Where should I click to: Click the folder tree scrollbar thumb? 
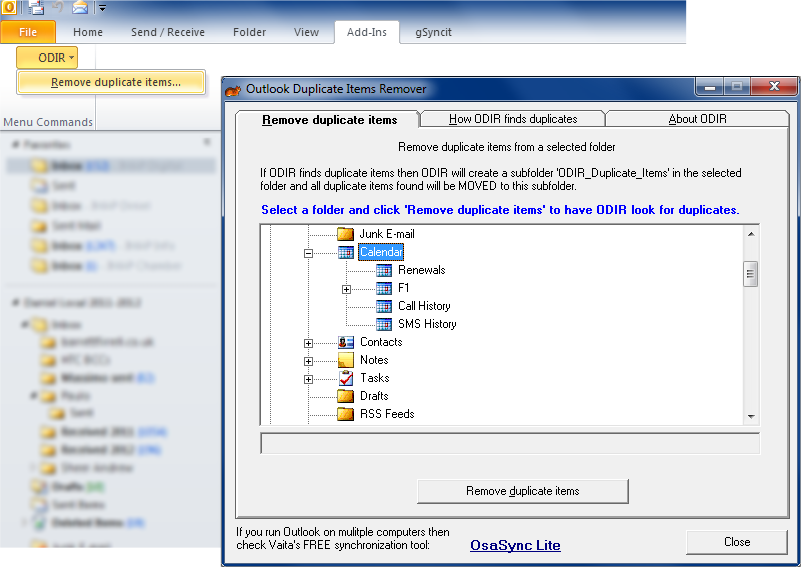click(x=750, y=274)
